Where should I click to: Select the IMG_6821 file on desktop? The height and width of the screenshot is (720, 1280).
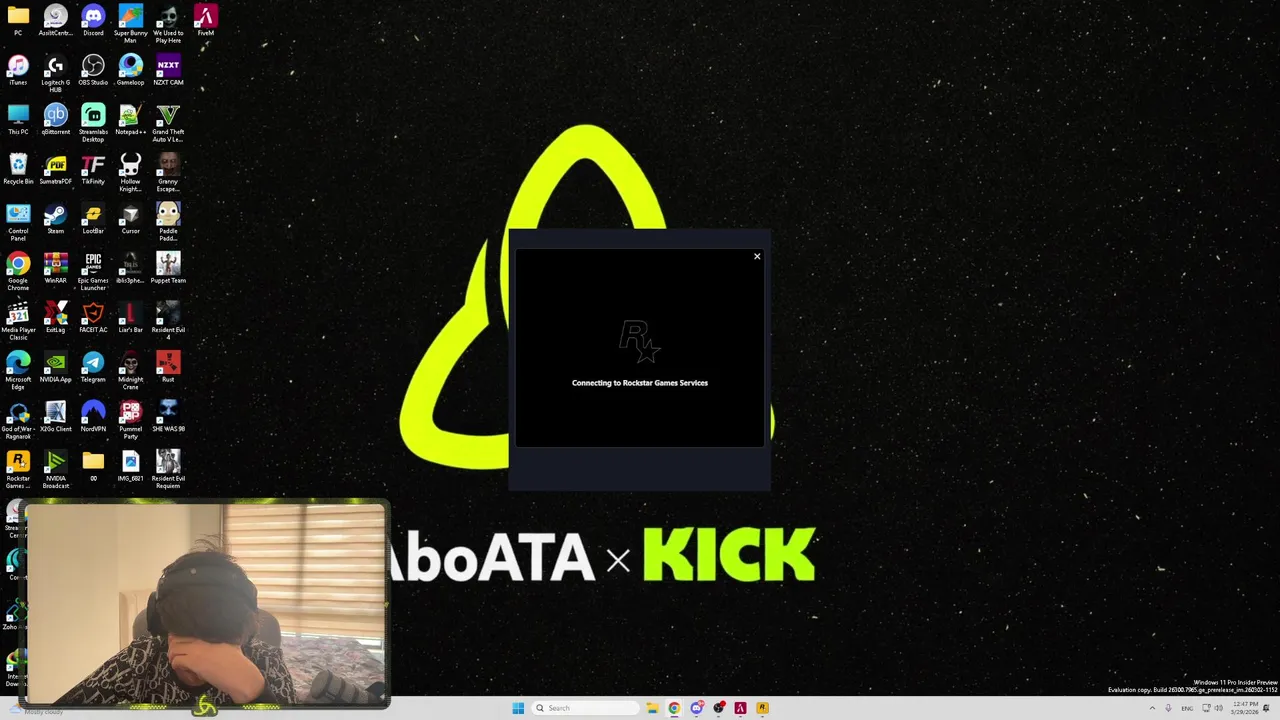[x=130, y=467]
